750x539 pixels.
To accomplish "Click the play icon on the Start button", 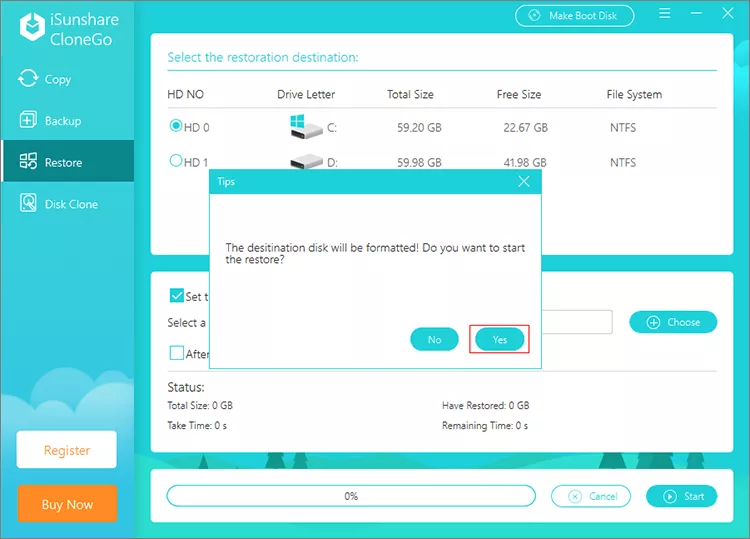I will [670, 496].
